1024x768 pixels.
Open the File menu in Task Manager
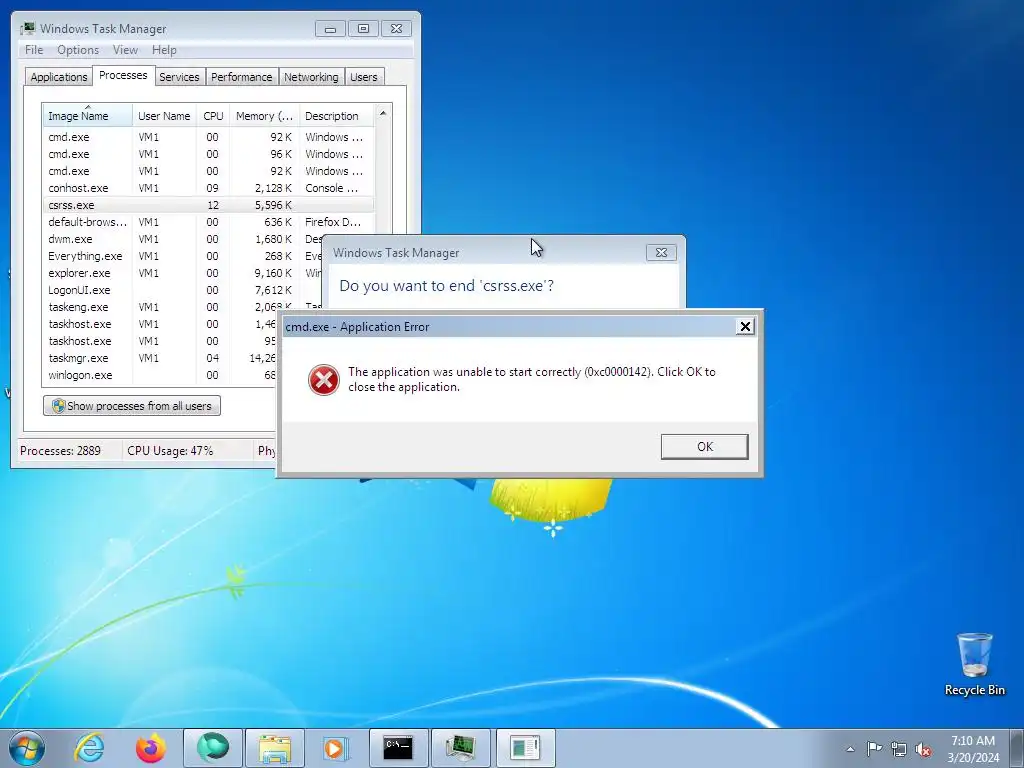pos(34,50)
